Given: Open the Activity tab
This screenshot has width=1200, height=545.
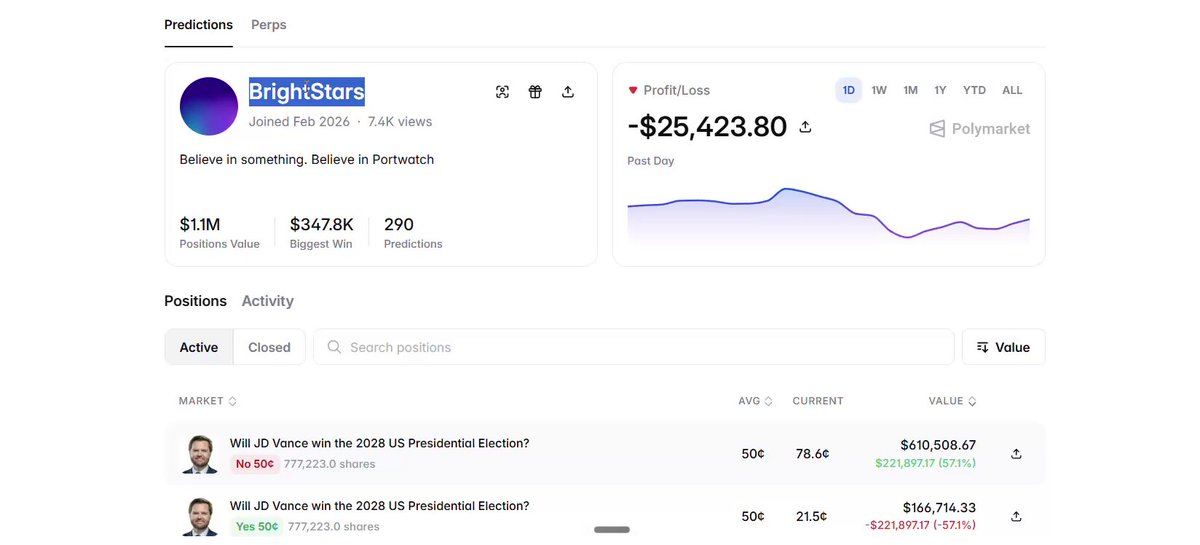Looking at the screenshot, I should coord(268,301).
